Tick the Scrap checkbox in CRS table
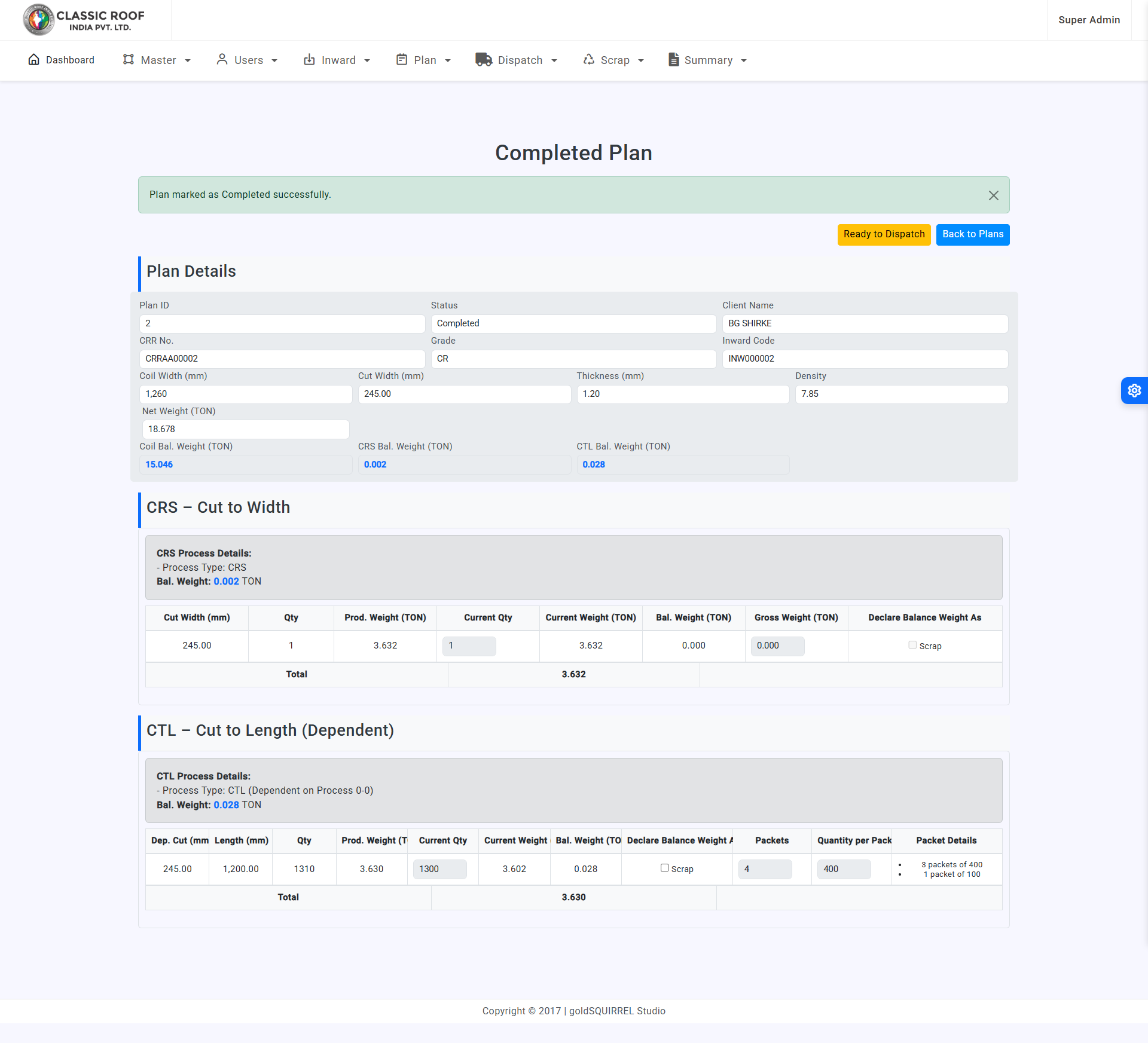 coord(912,645)
